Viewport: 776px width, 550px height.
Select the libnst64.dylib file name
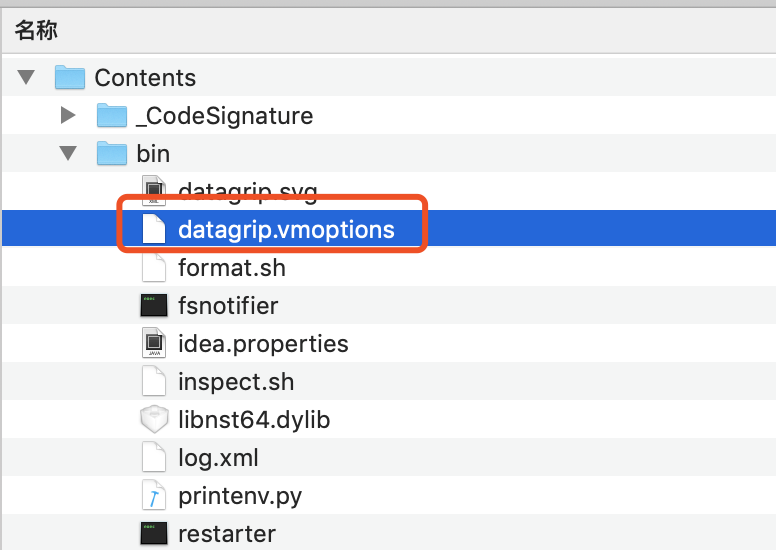coord(254,420)
